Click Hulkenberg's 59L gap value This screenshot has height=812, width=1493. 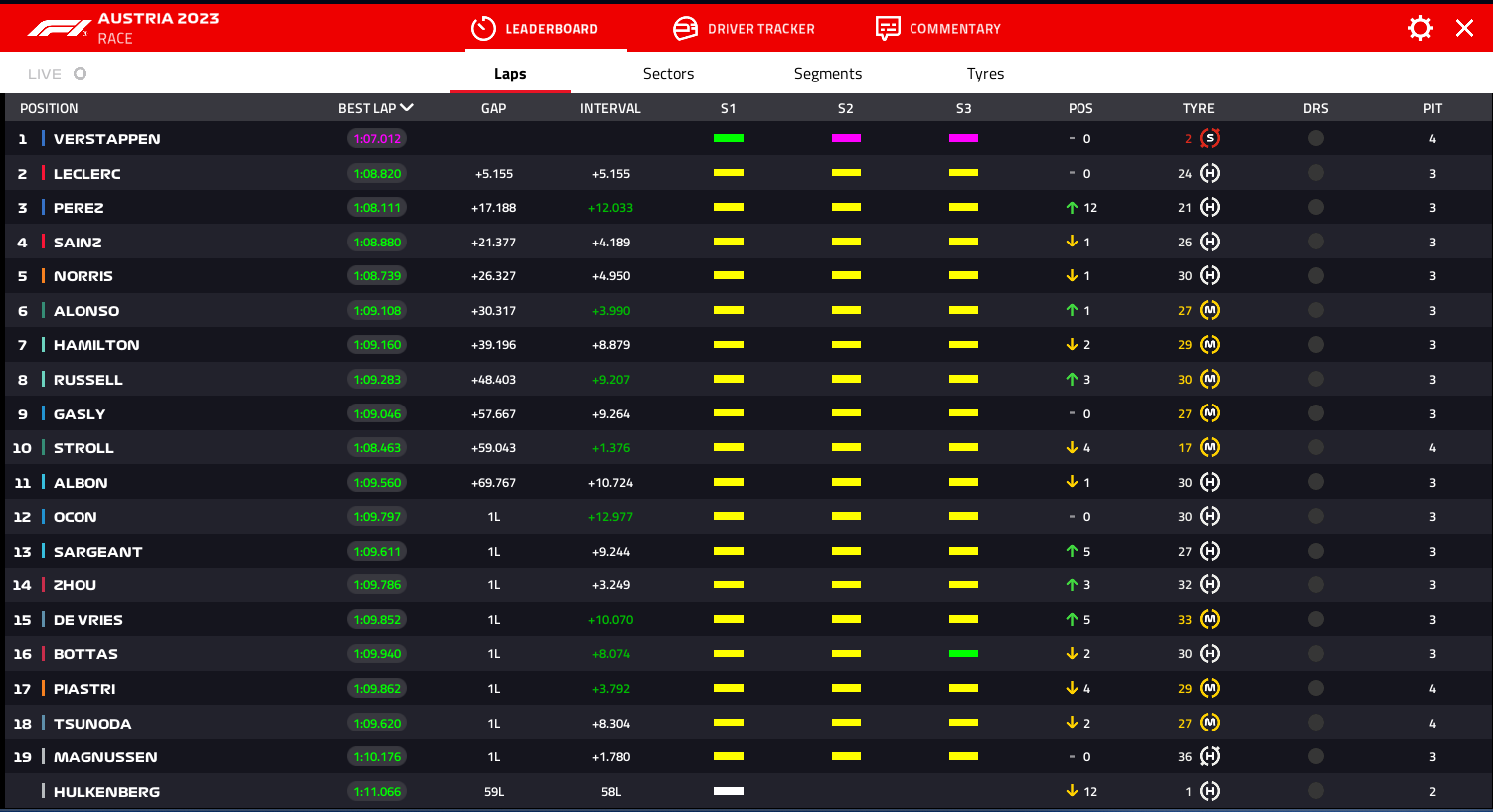point(494,792)
